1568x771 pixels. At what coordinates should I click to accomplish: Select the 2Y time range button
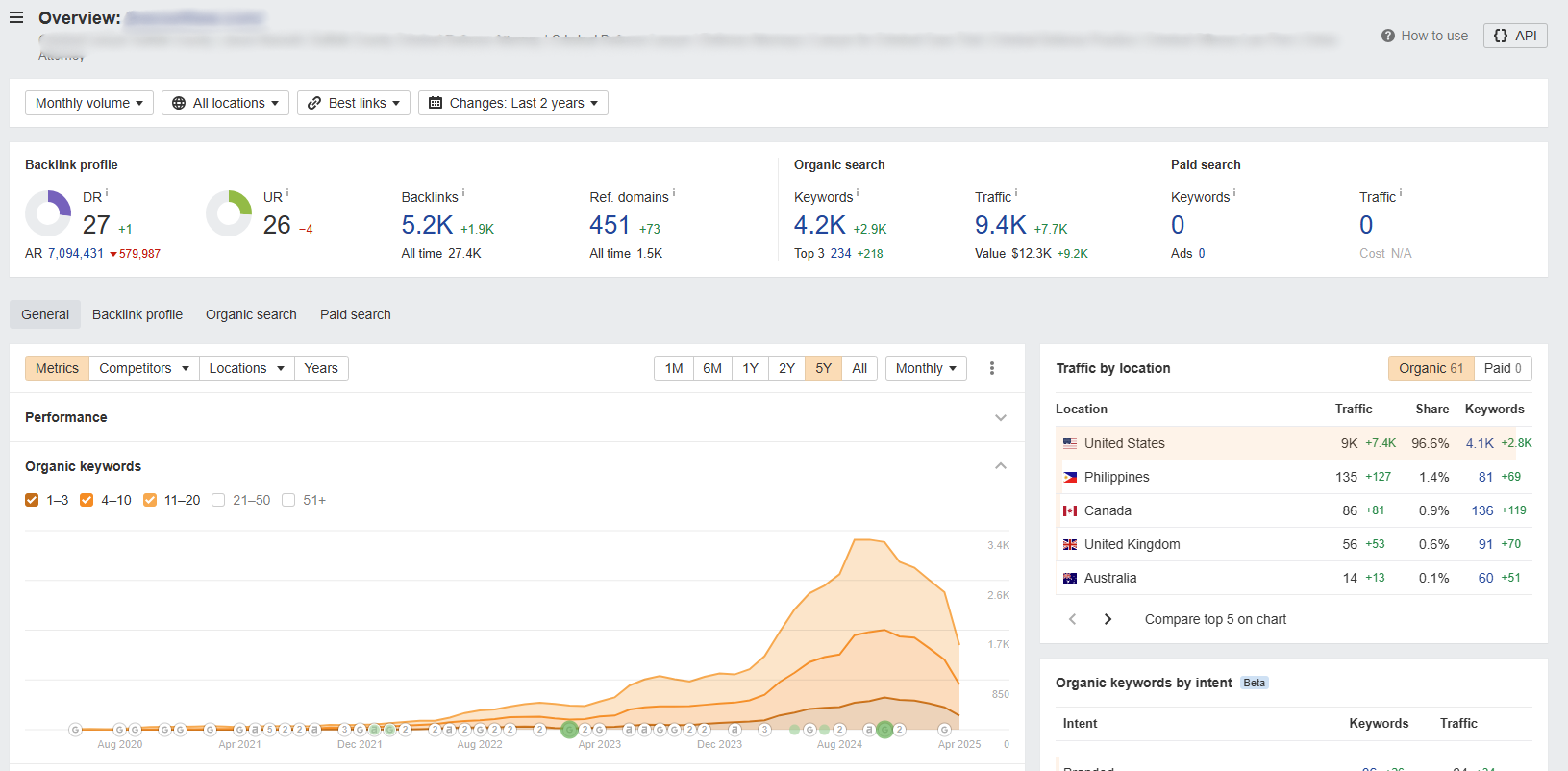[x=786, y=368]
